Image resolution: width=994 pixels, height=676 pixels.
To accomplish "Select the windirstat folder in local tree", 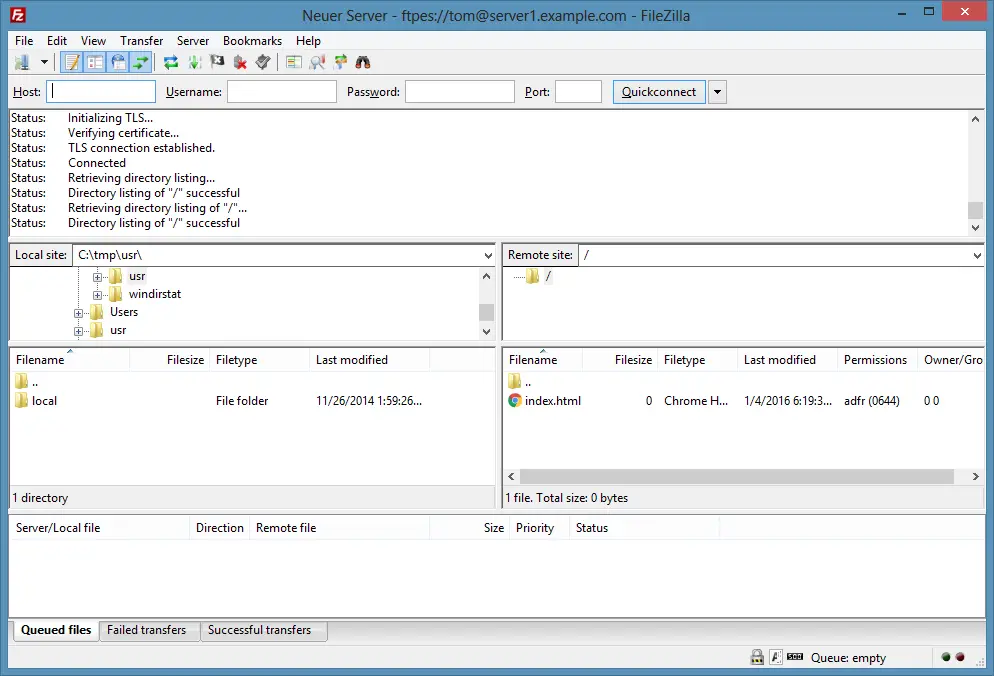I will (155, 294).
